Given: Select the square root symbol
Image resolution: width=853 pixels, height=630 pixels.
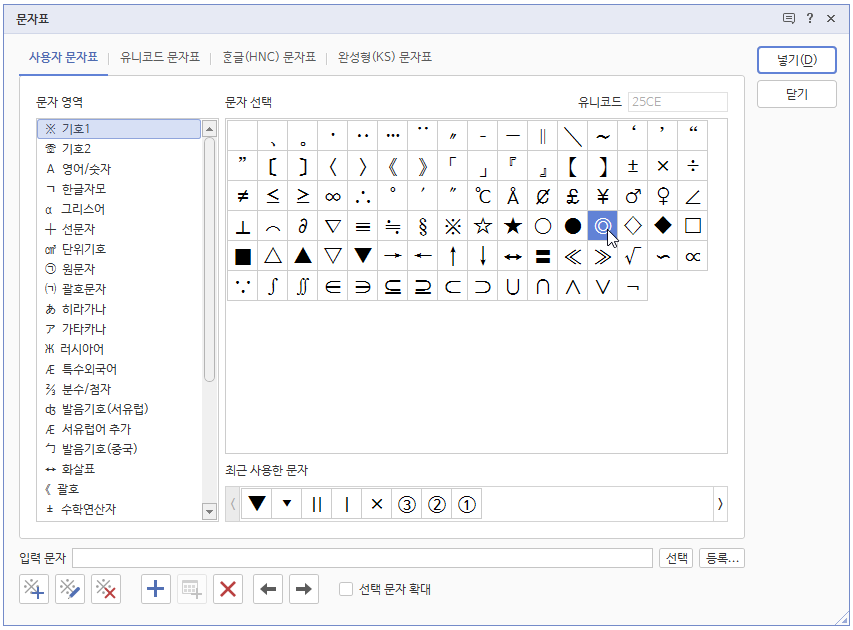Looking at the screenshot, I should coord(633,256).
